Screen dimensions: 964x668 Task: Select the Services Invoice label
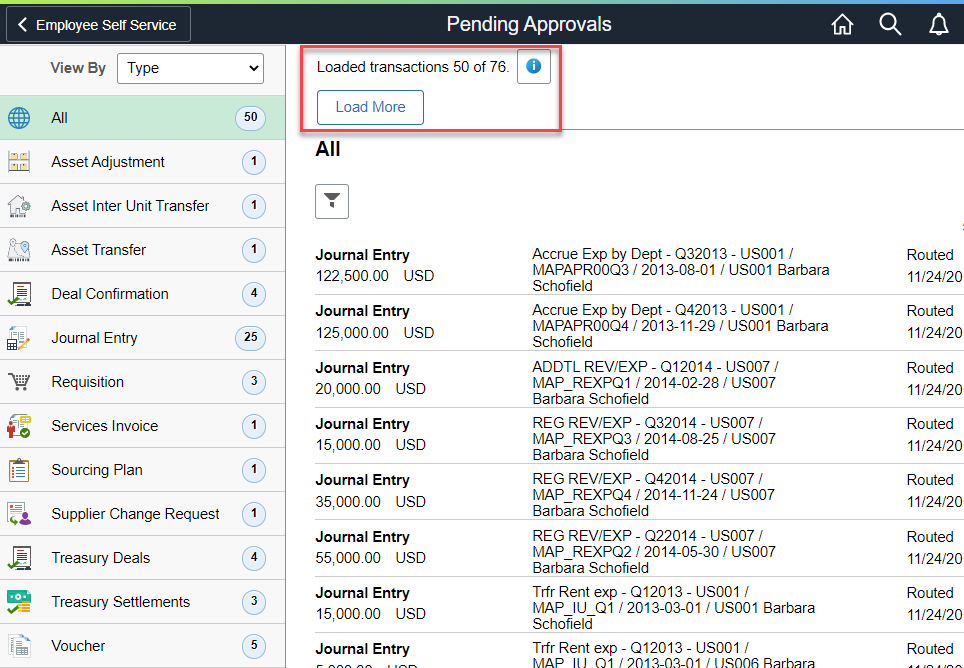105,426
